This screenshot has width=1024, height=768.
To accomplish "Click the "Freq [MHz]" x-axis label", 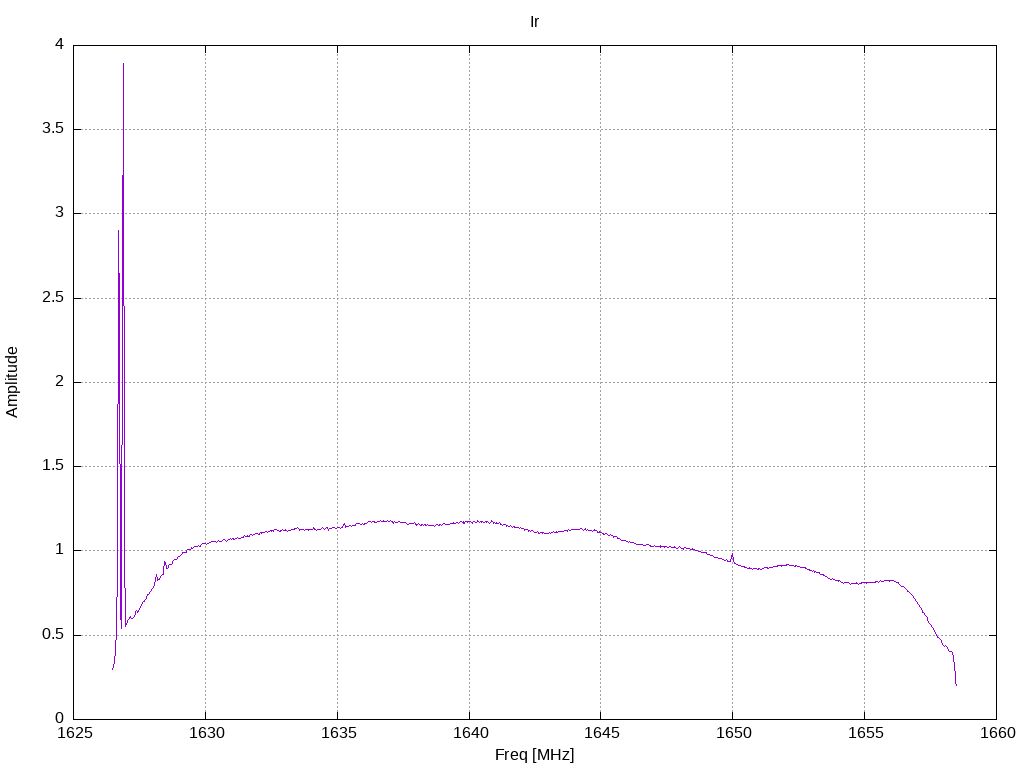I will coord(534,754).
